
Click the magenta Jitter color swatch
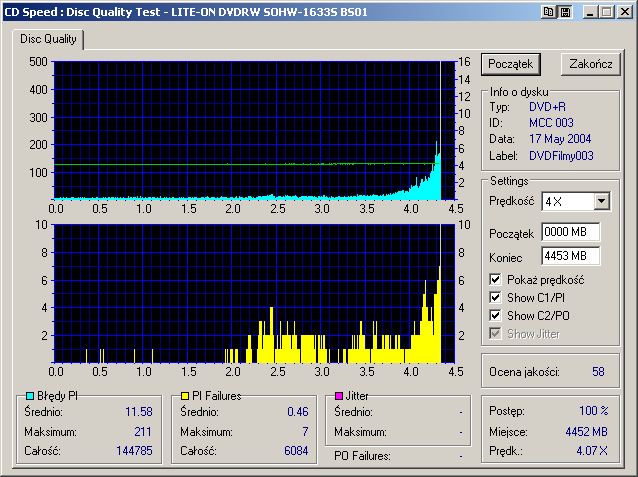tap(339, 396)
